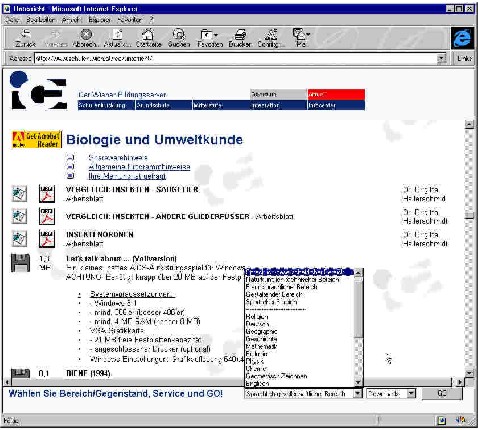
Task: Click the site logo at top left
Action: point(38,91)
